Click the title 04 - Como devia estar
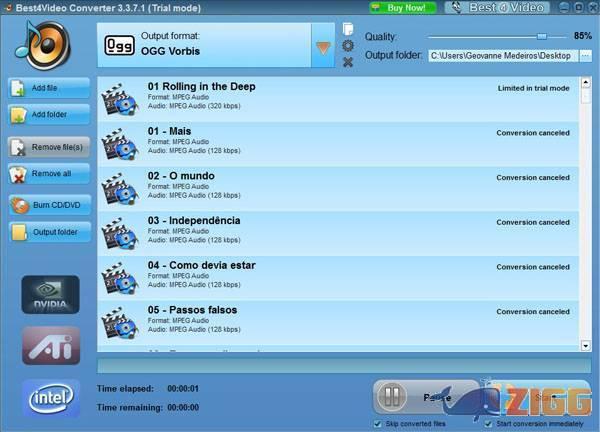The width and height of the screenshot is (600, 432). click(x=202, y=265)
